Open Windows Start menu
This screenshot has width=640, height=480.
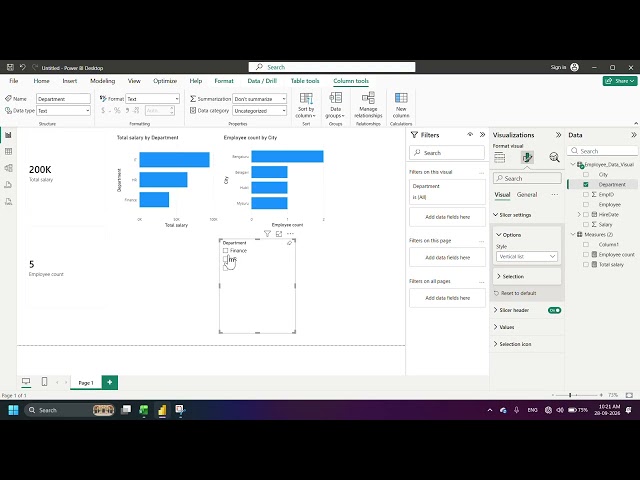(x=13, y=410)
